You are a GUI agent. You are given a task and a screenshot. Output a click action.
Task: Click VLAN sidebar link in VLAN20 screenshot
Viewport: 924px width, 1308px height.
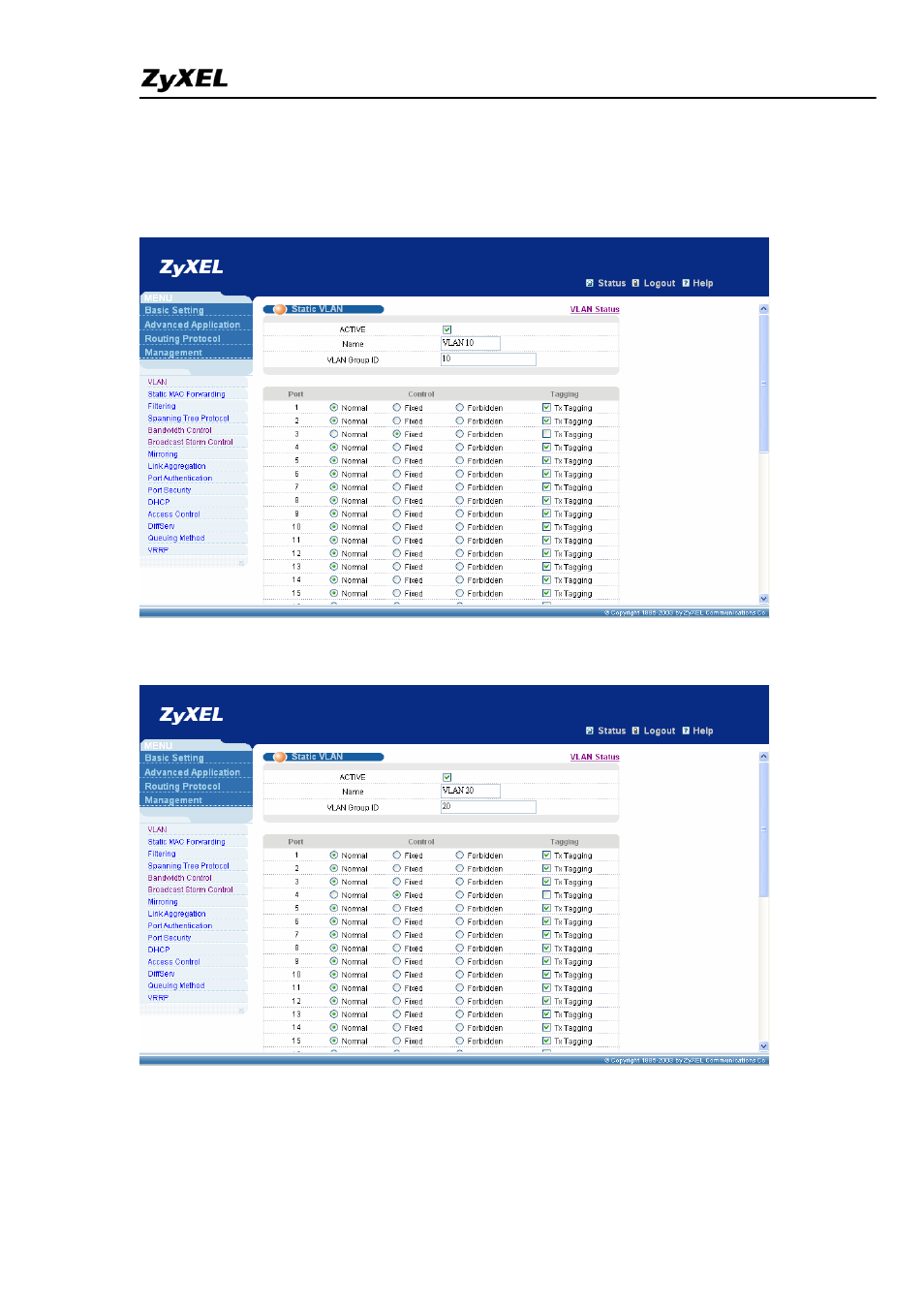(157, 829)
